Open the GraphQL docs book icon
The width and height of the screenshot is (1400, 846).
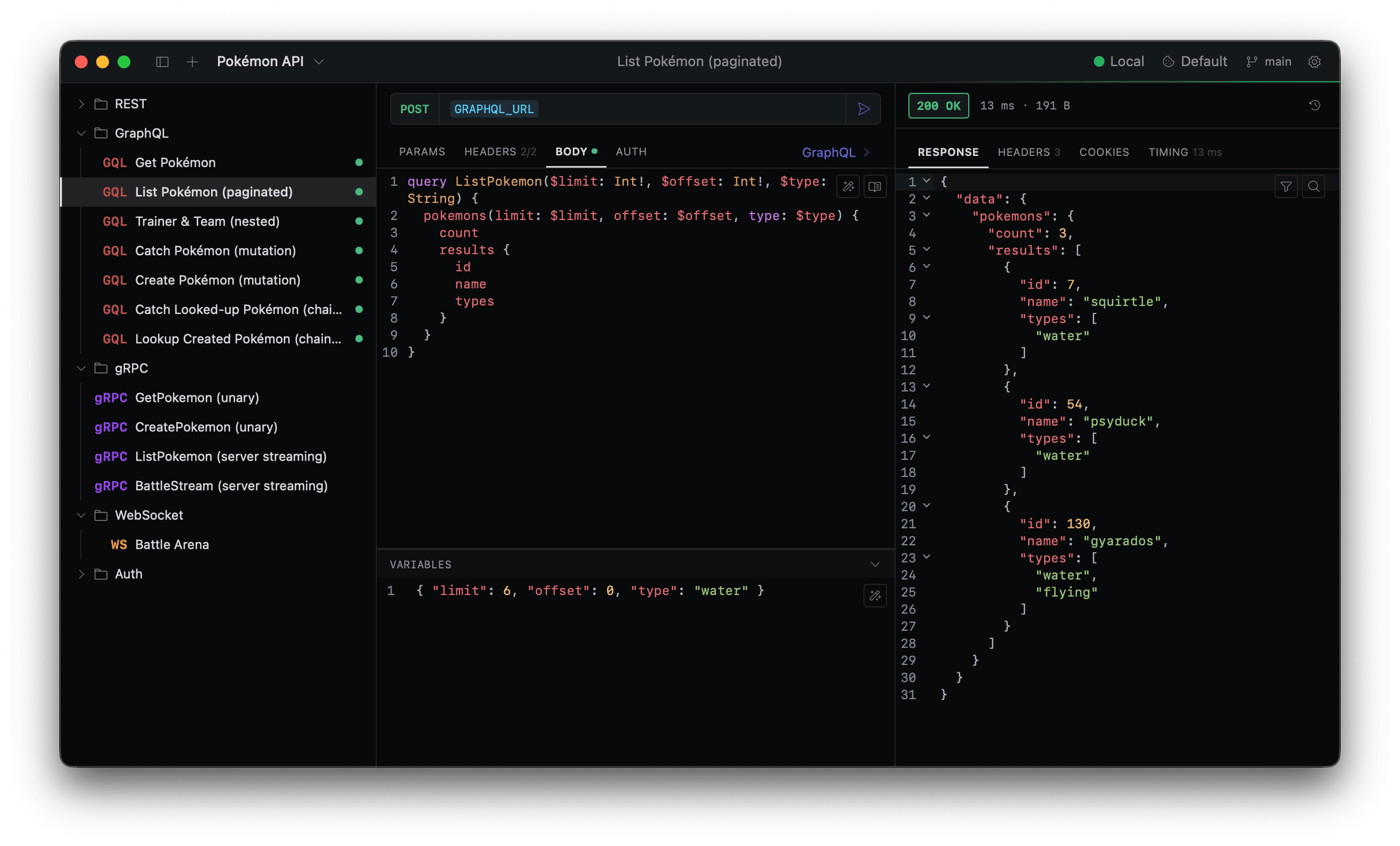pyautogui.click(x=875, y=187)
